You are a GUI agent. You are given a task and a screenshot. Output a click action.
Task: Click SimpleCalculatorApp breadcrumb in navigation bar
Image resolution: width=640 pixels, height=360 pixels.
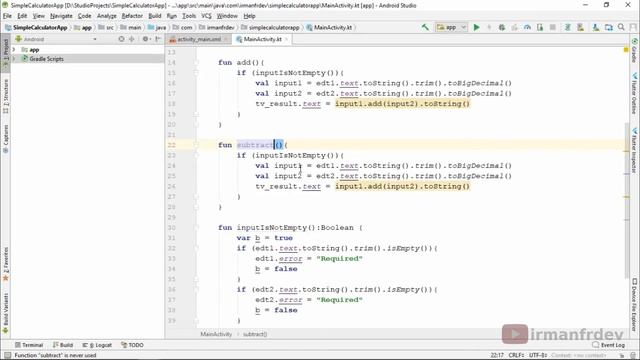pos(36,27)
